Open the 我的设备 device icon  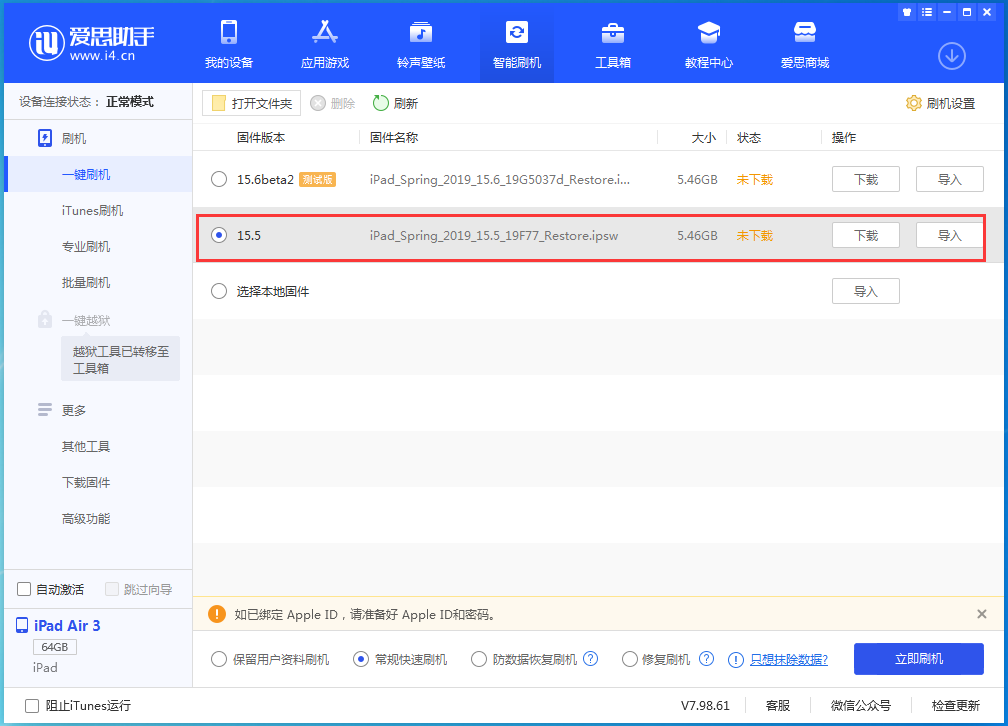pyautogui.click(x=229, y=32)
